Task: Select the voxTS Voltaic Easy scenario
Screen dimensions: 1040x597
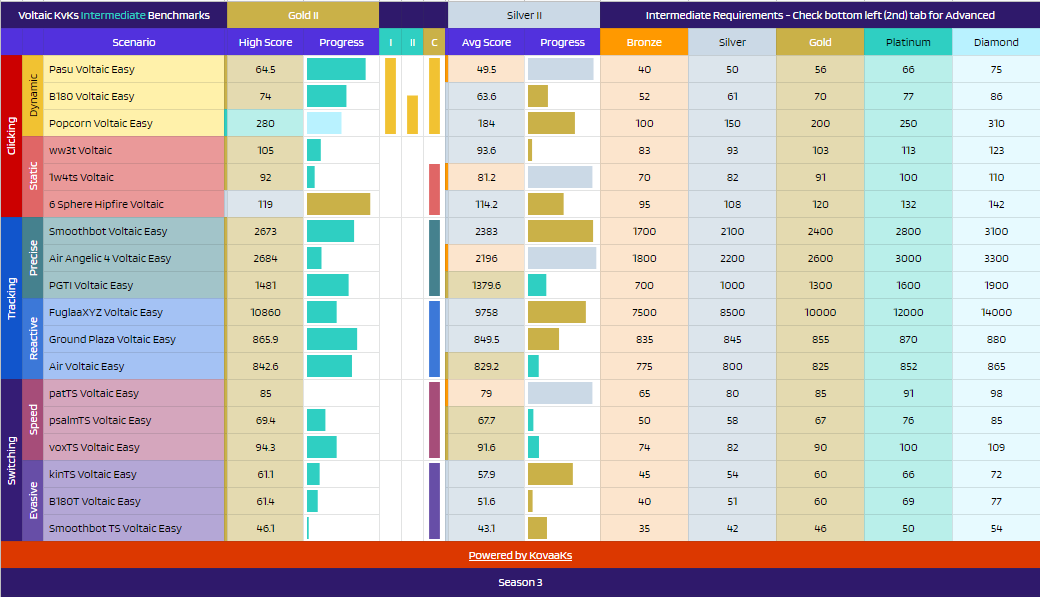Action: 133,447
